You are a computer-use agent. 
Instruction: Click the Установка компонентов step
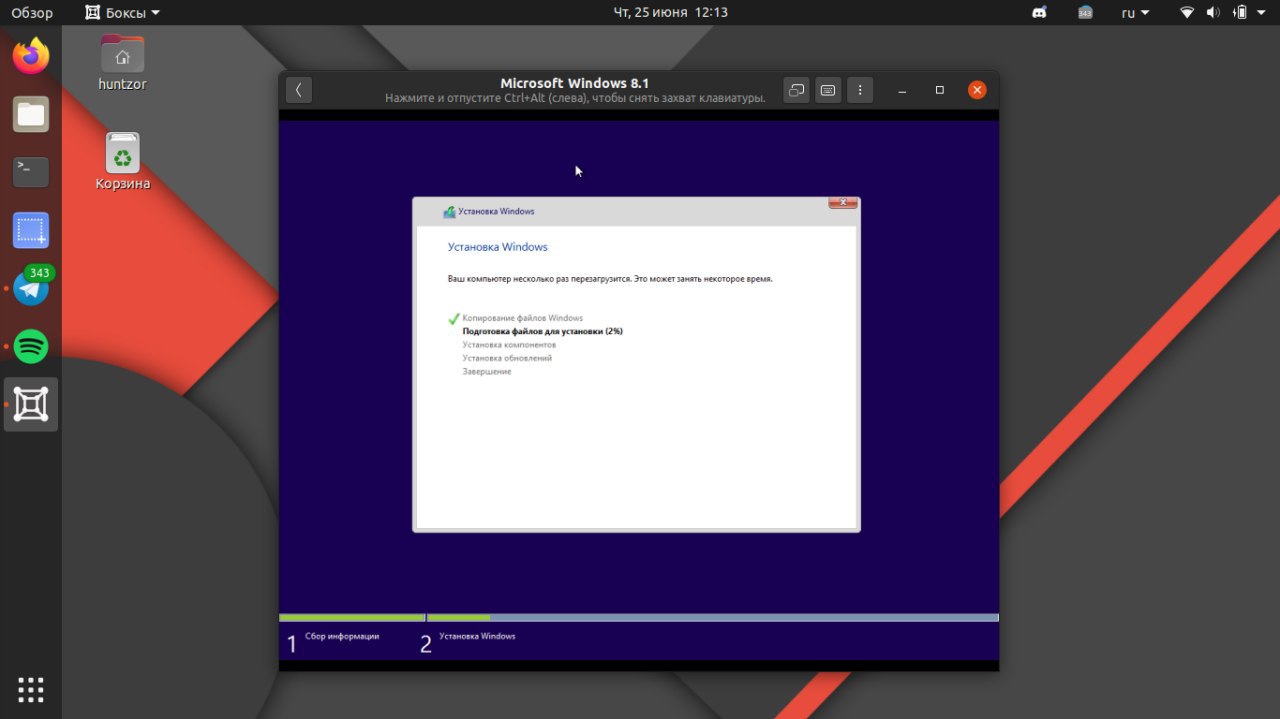pyautogui.click(x=509, y=345)
